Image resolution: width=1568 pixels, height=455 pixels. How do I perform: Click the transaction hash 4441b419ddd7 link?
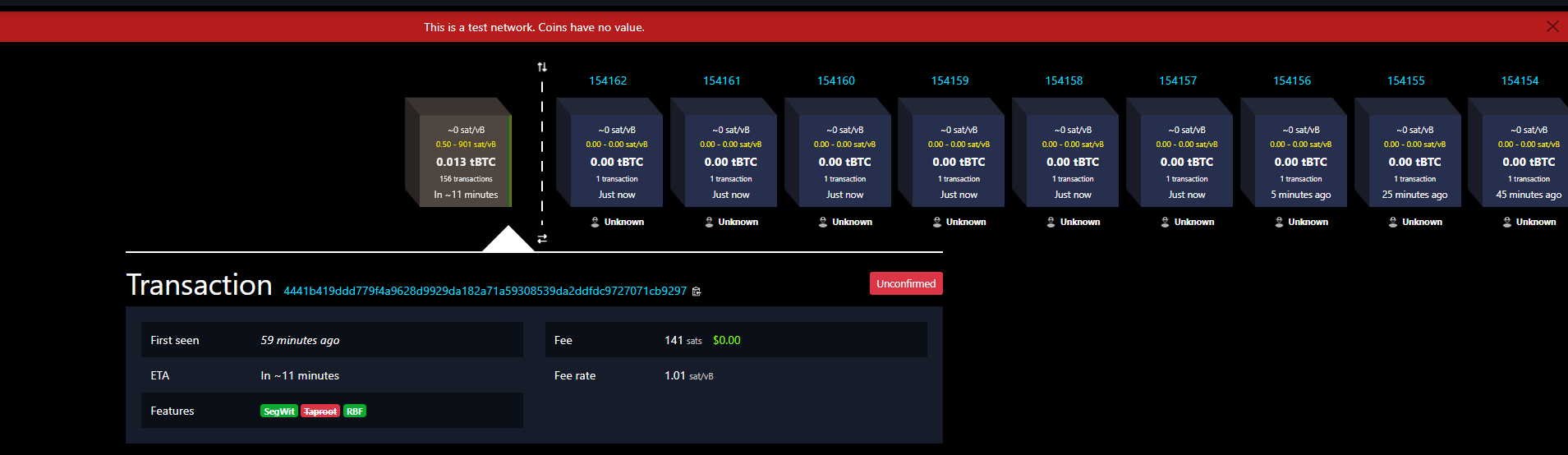pos(485,291)
